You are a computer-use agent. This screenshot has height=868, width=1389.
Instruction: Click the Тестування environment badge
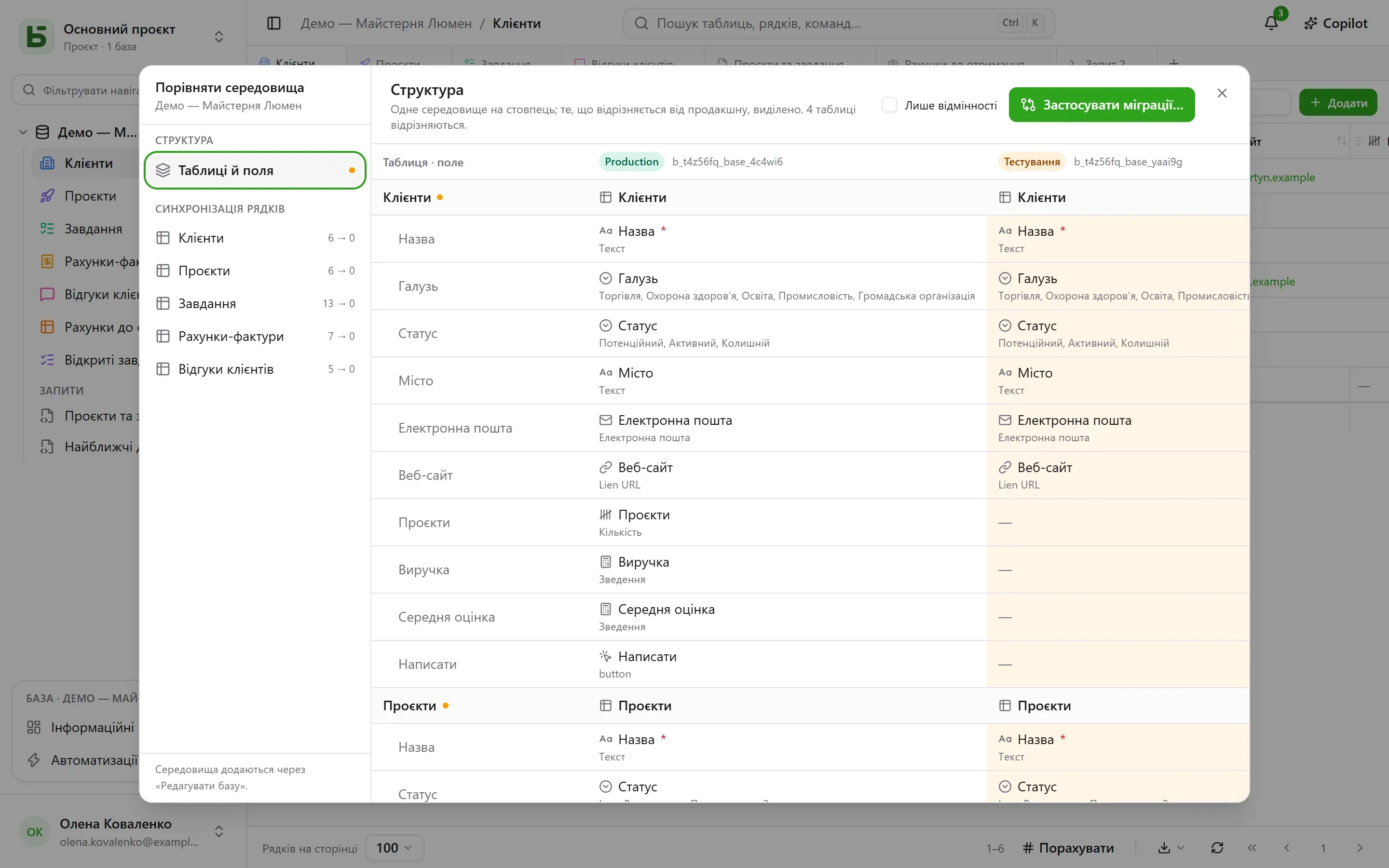(1032, 162)
